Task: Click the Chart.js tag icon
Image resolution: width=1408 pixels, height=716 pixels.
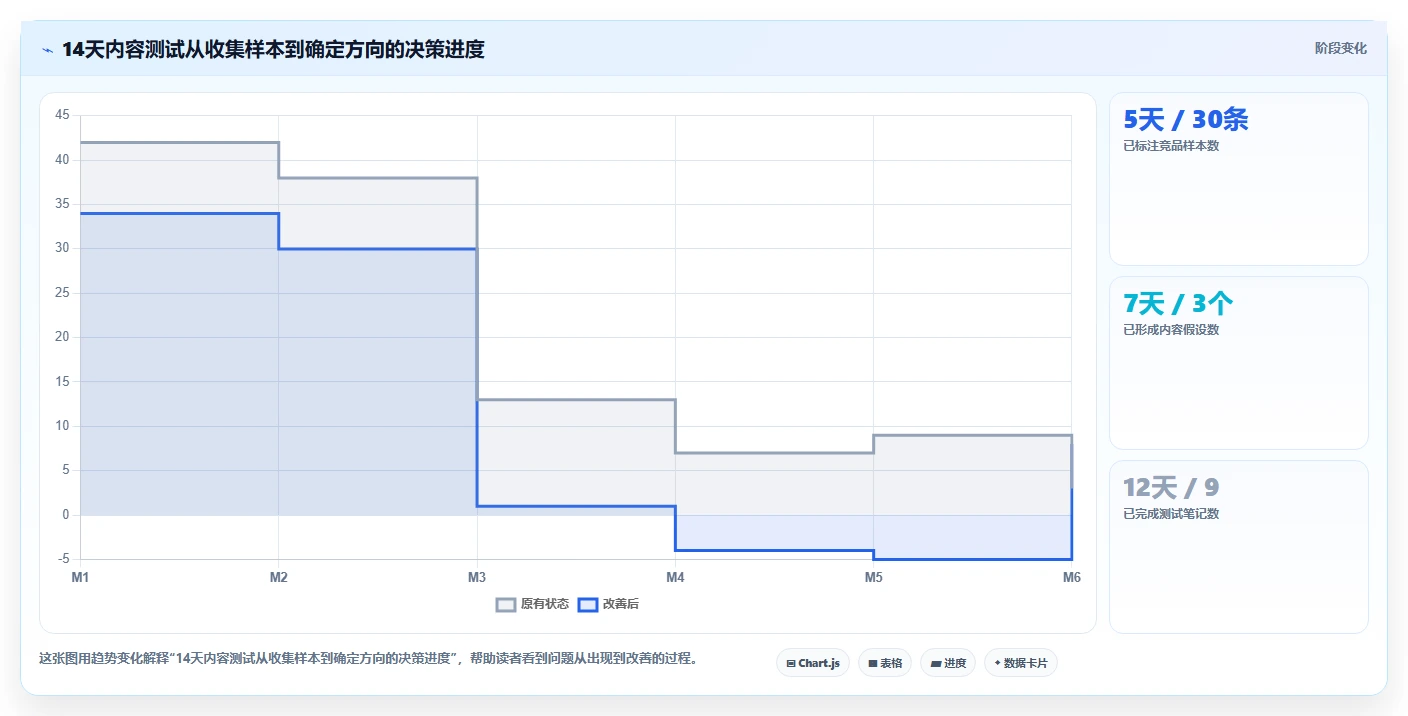Action: point(791,663)
